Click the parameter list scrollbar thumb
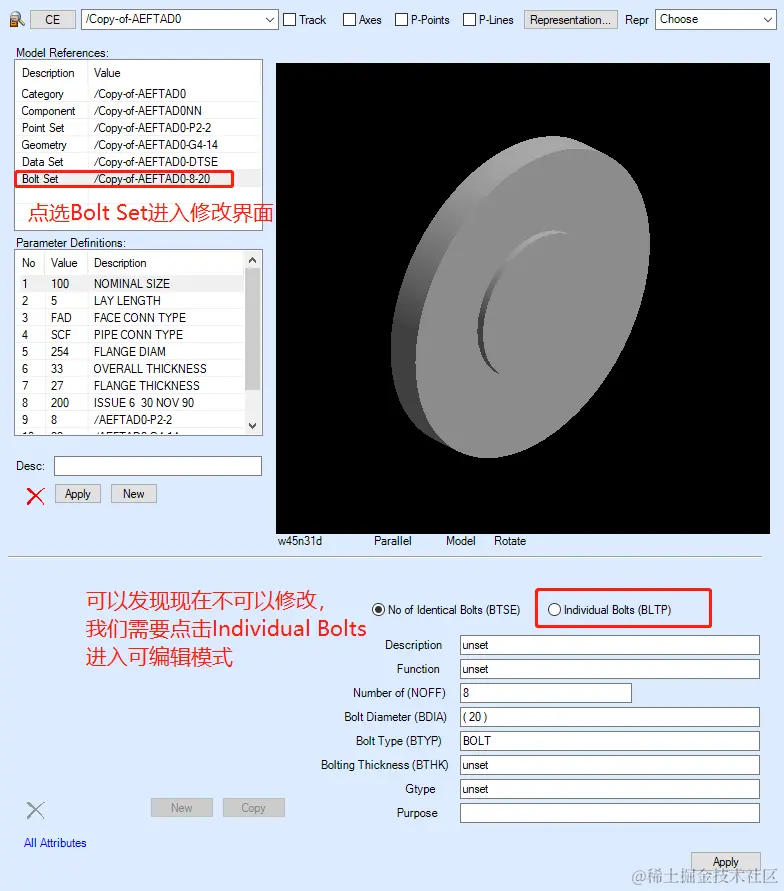Viewport: 784px width, 891px height. [x=253, y=329]
